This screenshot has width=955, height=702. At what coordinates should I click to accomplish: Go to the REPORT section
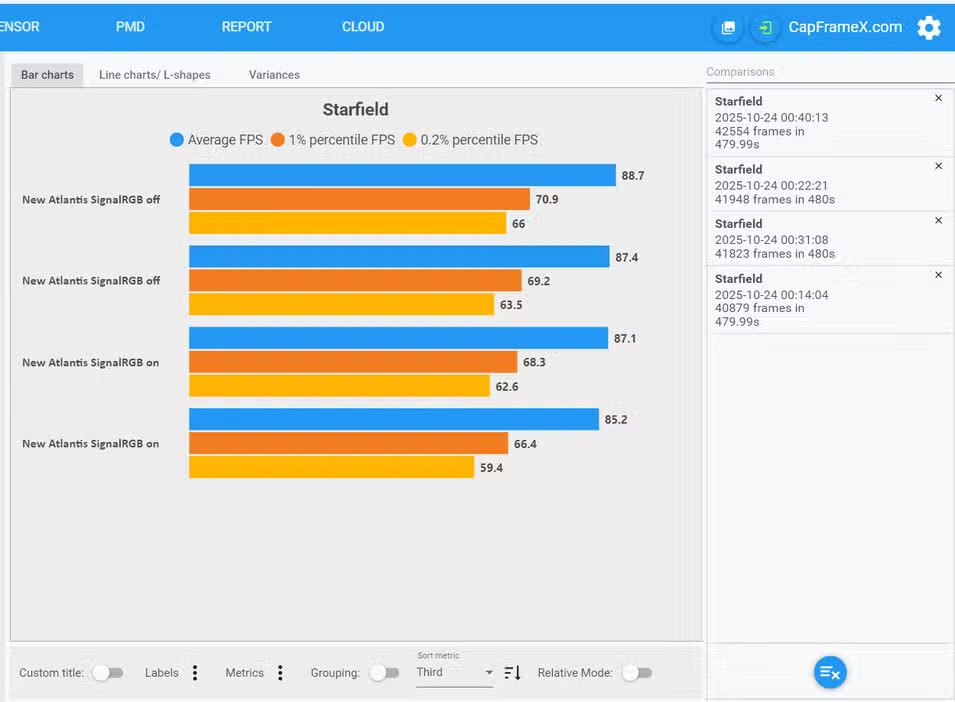tap(246, 27)
